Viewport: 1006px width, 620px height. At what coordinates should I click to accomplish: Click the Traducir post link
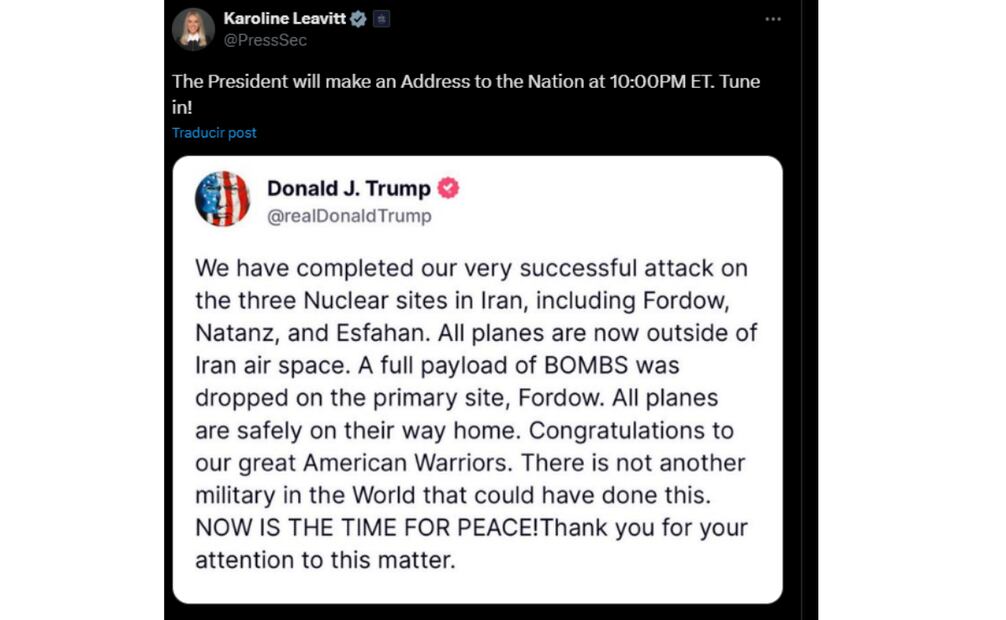[214, 133]
